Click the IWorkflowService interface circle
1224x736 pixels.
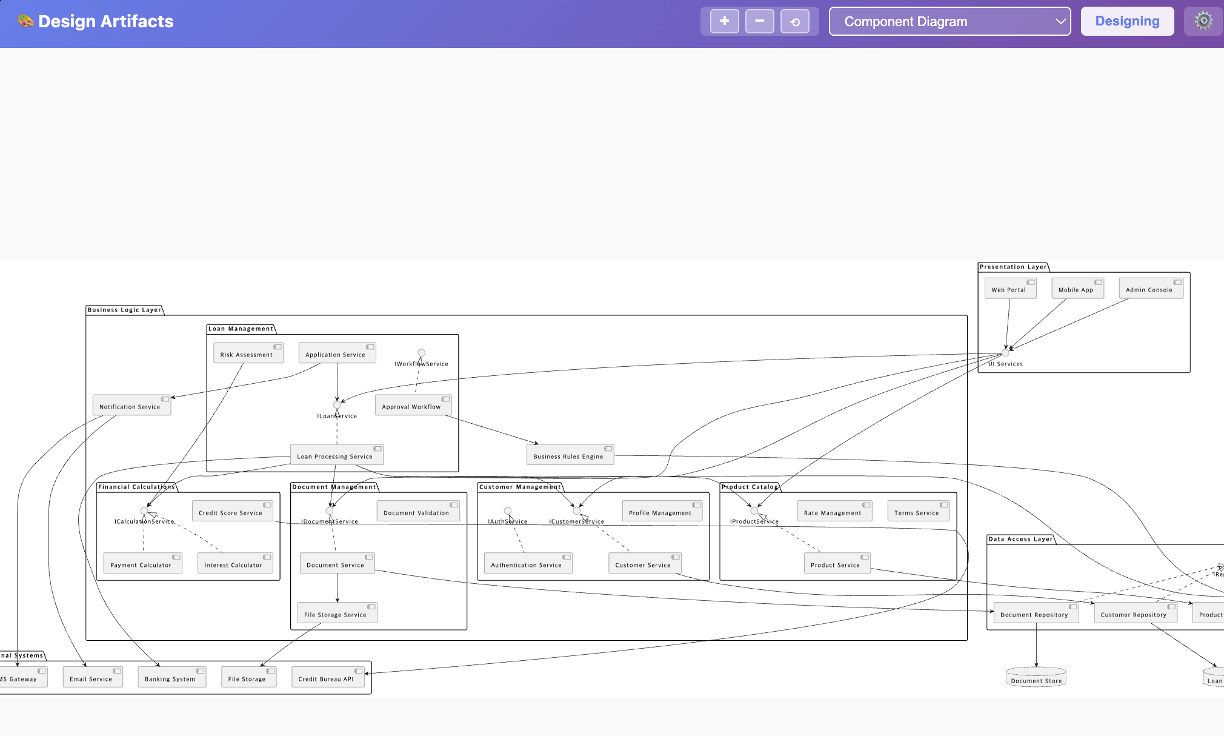tap(421, 353)
